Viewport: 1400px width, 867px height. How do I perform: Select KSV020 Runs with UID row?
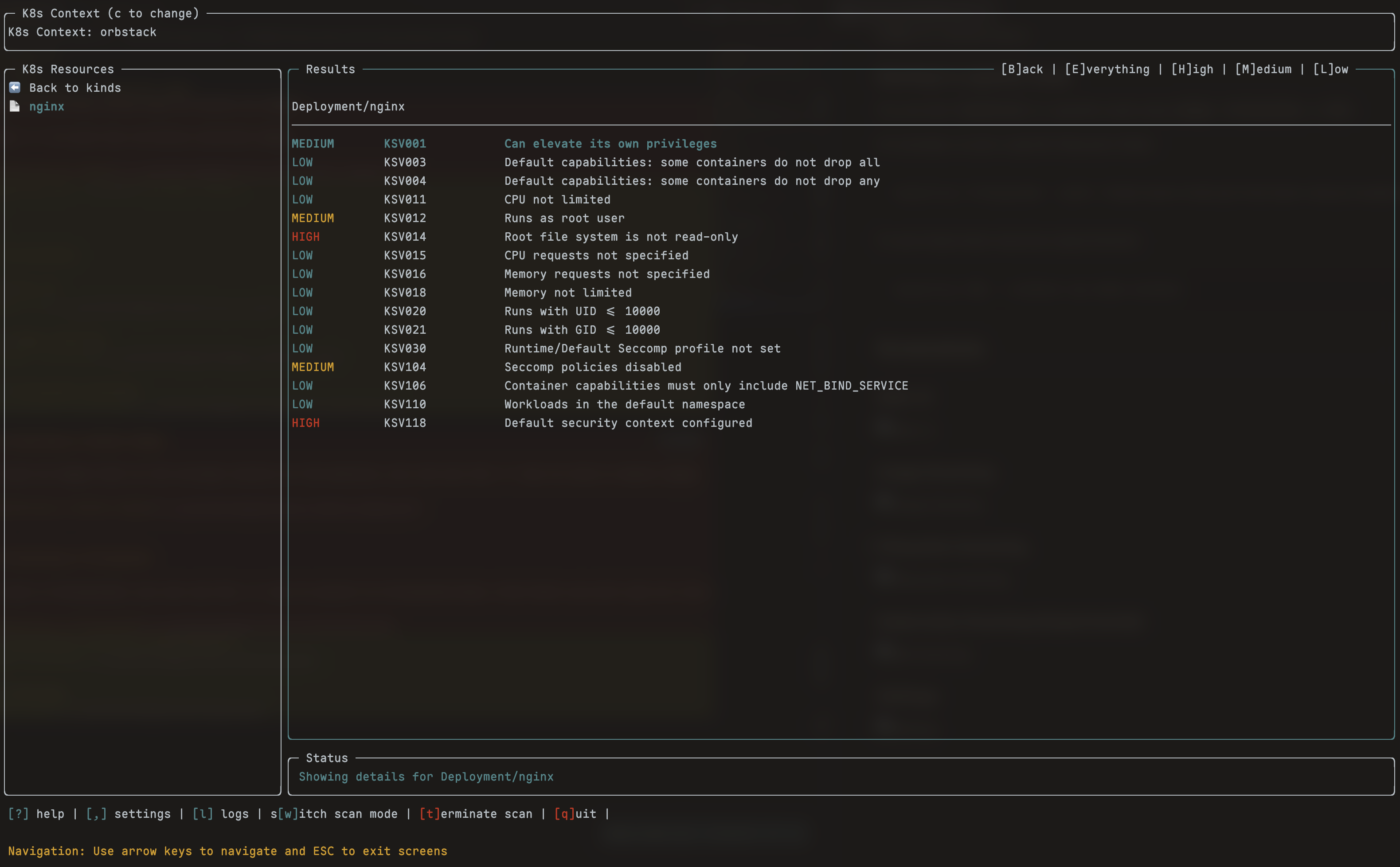pyautogui.click(x=841, y=311)
